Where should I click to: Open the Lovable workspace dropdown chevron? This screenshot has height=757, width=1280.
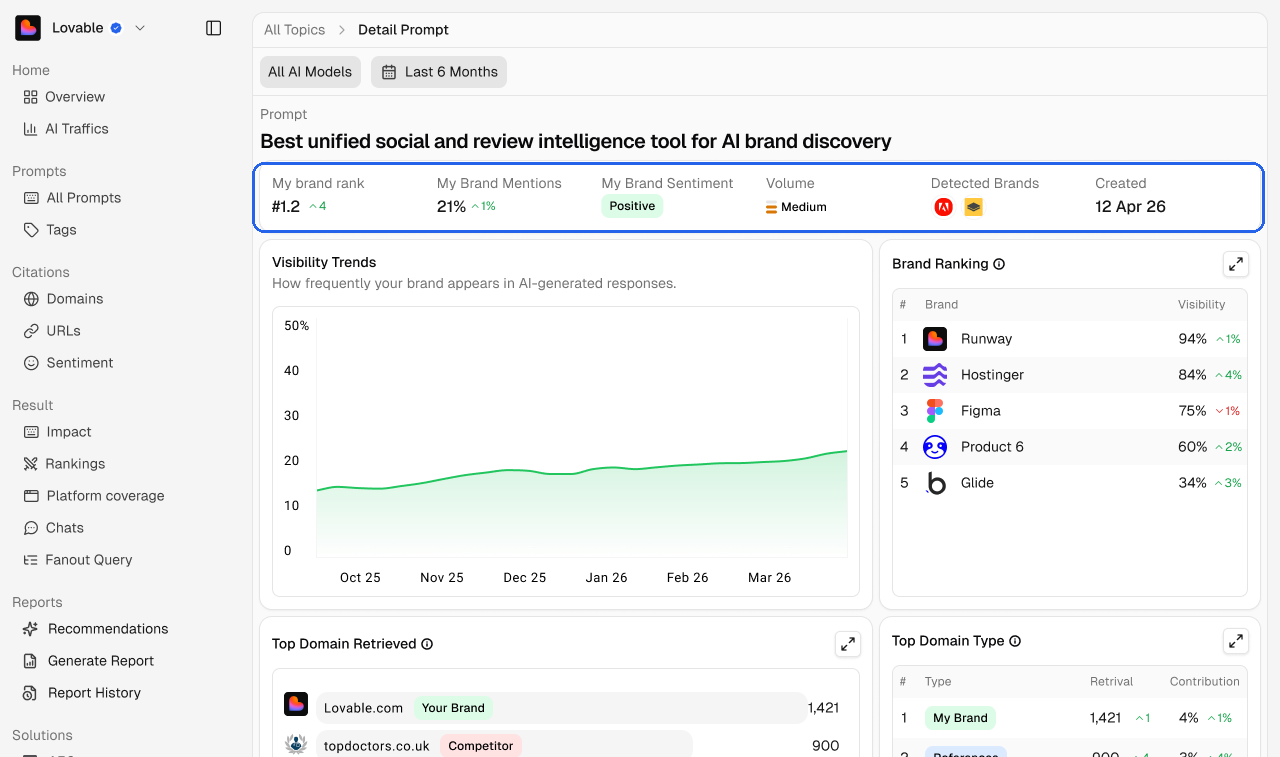coord(140,28)
